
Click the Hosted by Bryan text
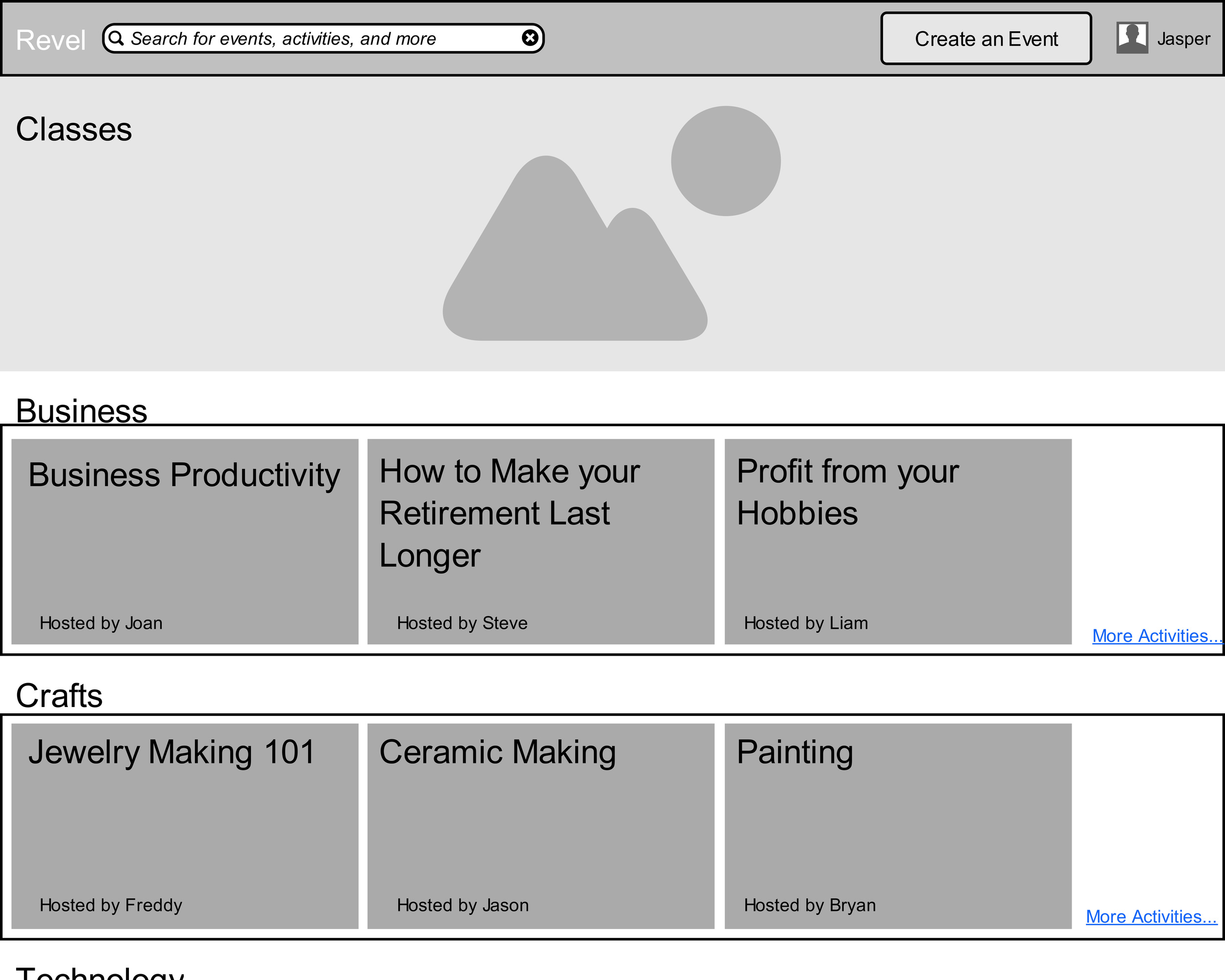click(x=809, y=905)
